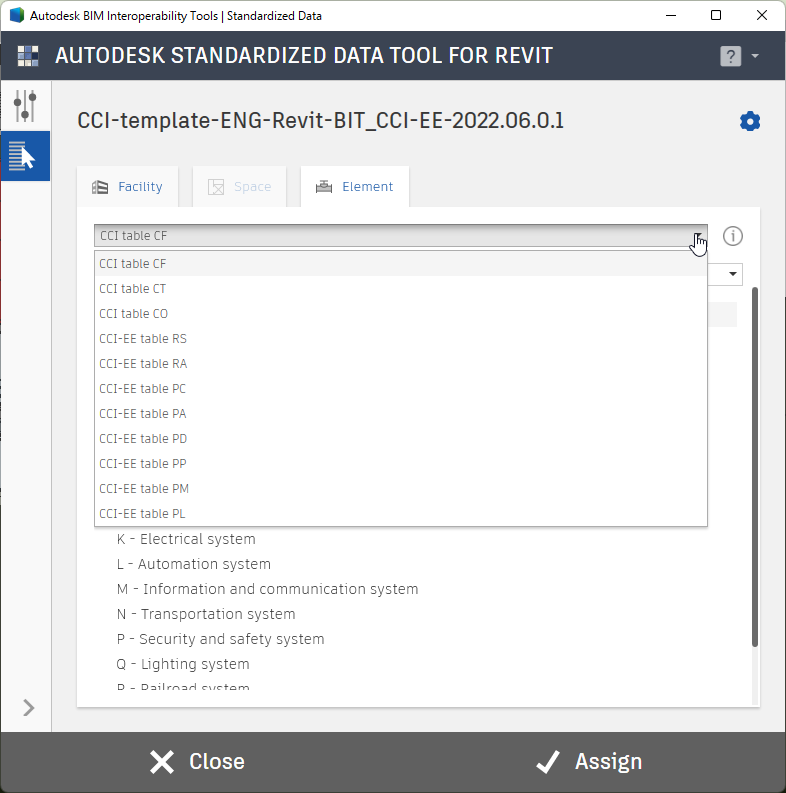Select the assign data list icon in sidebar

[x=25, y=156]
